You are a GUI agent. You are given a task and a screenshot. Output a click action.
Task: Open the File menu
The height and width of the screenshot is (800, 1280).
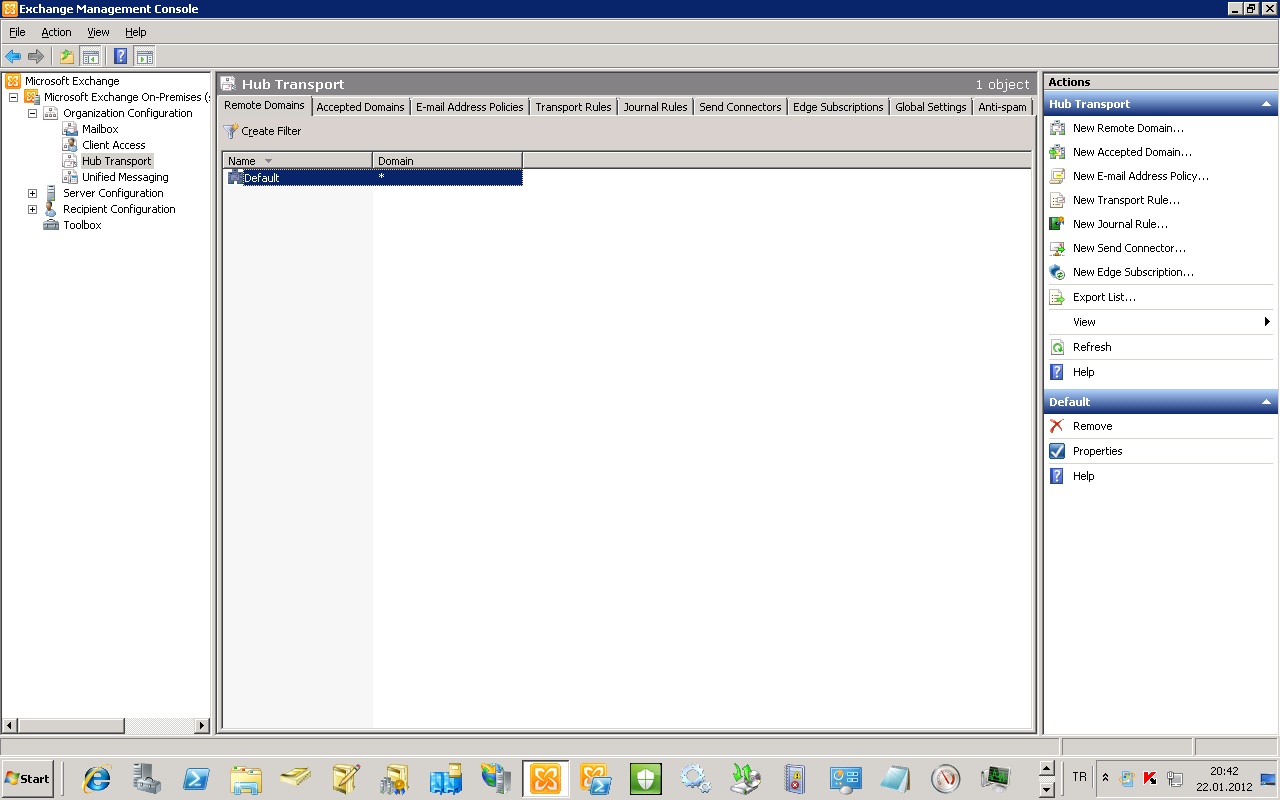pos(17,32)
